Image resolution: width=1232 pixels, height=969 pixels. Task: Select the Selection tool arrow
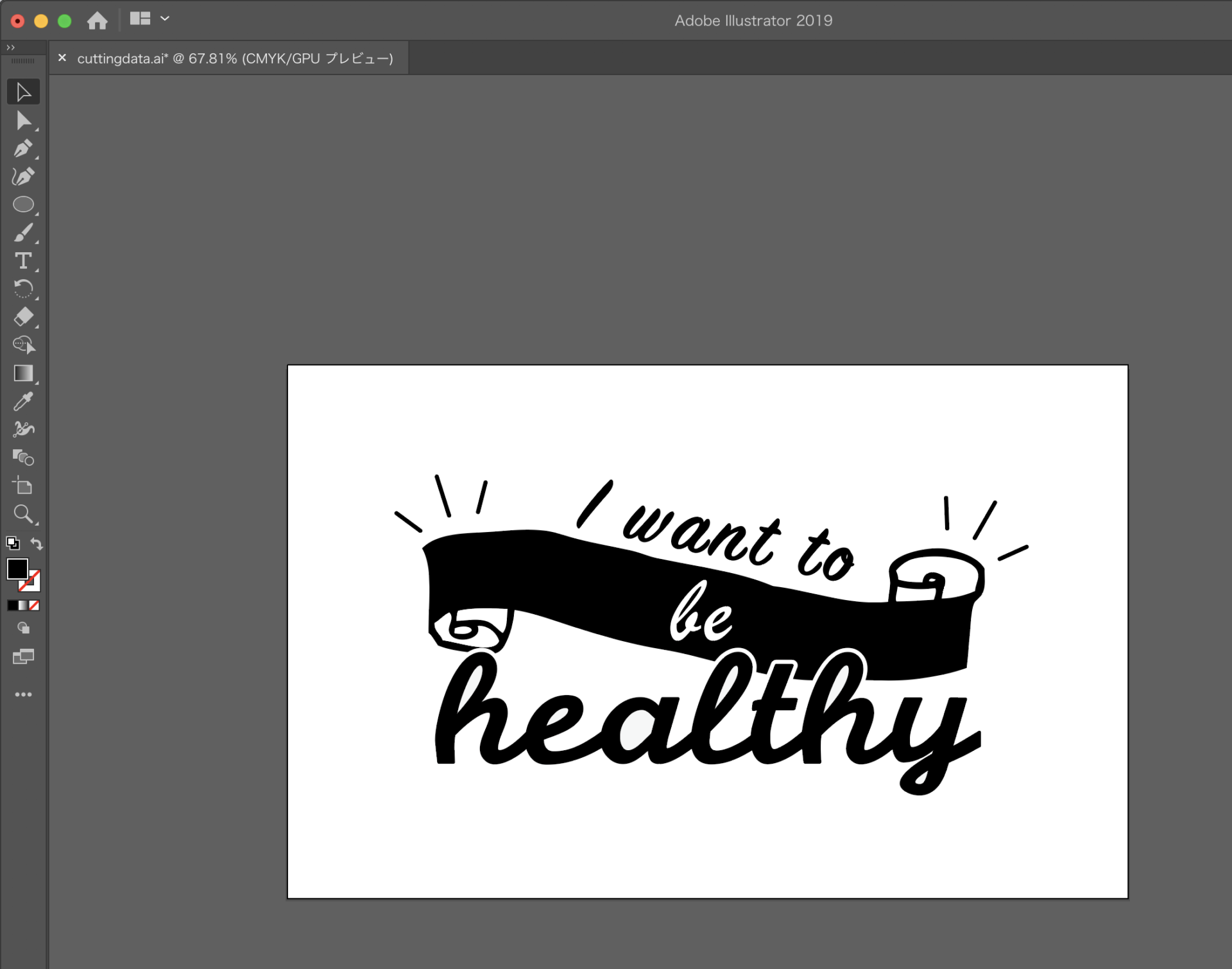[23, 92]
